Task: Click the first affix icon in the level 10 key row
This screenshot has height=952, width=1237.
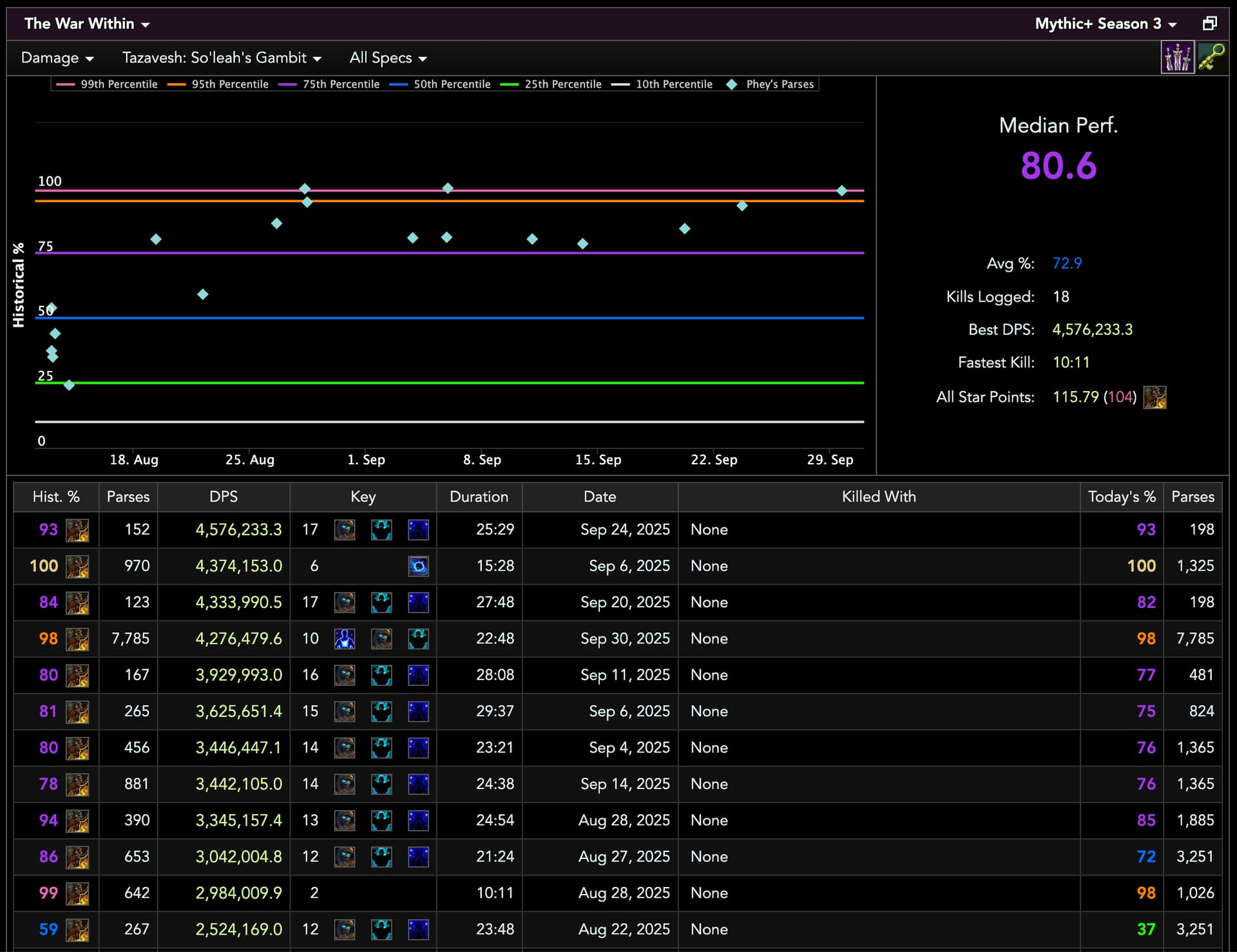Action: pos(345,639)
